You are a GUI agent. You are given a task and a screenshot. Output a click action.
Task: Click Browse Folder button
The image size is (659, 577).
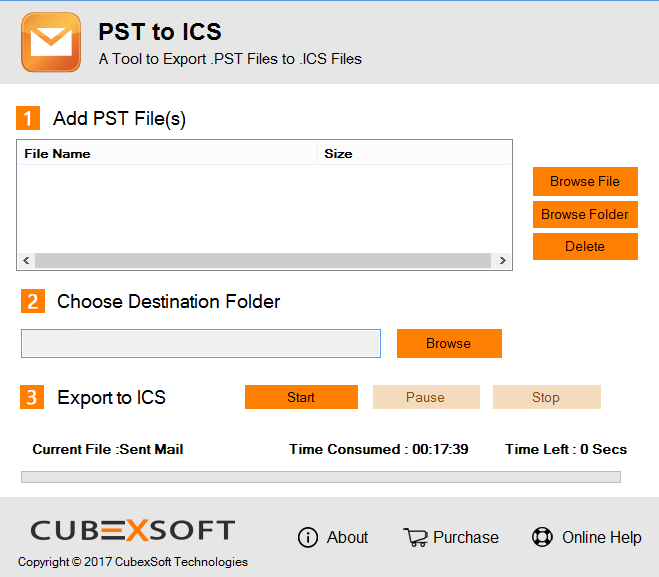(585, 214)
